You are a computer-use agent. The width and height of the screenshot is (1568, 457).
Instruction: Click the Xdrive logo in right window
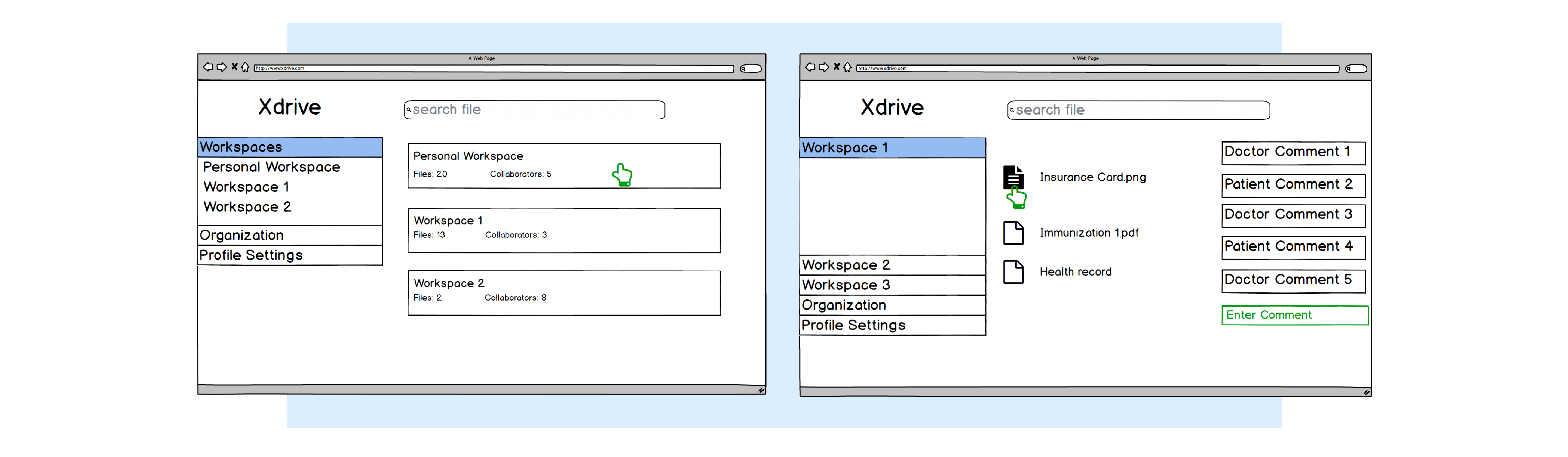[x=892, y=108]
